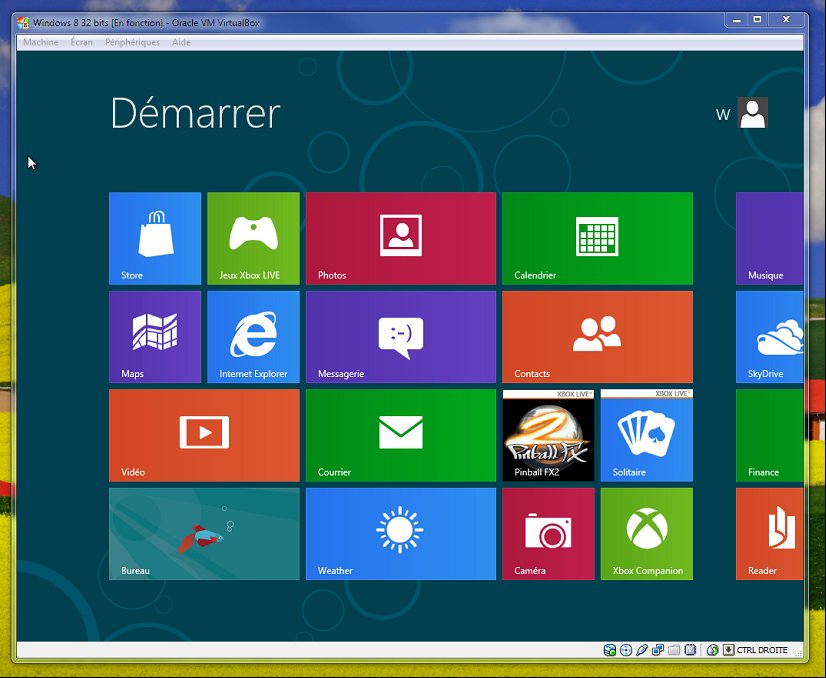Screen dimensions: 826x678
Task: Launch the Xbox Companion tile
Action: coord(646,533)
